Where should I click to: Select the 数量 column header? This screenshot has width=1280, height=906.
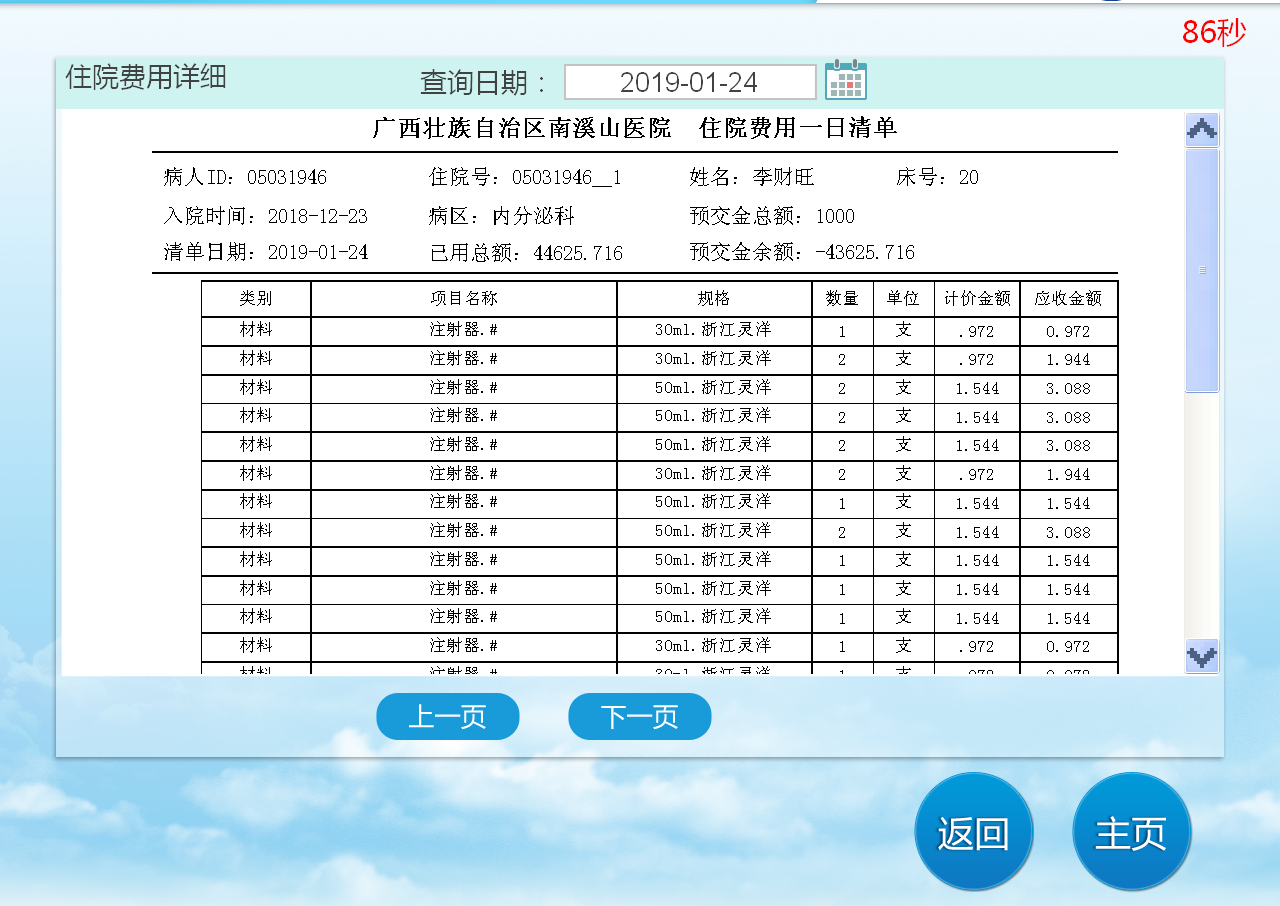click(842, 299)
